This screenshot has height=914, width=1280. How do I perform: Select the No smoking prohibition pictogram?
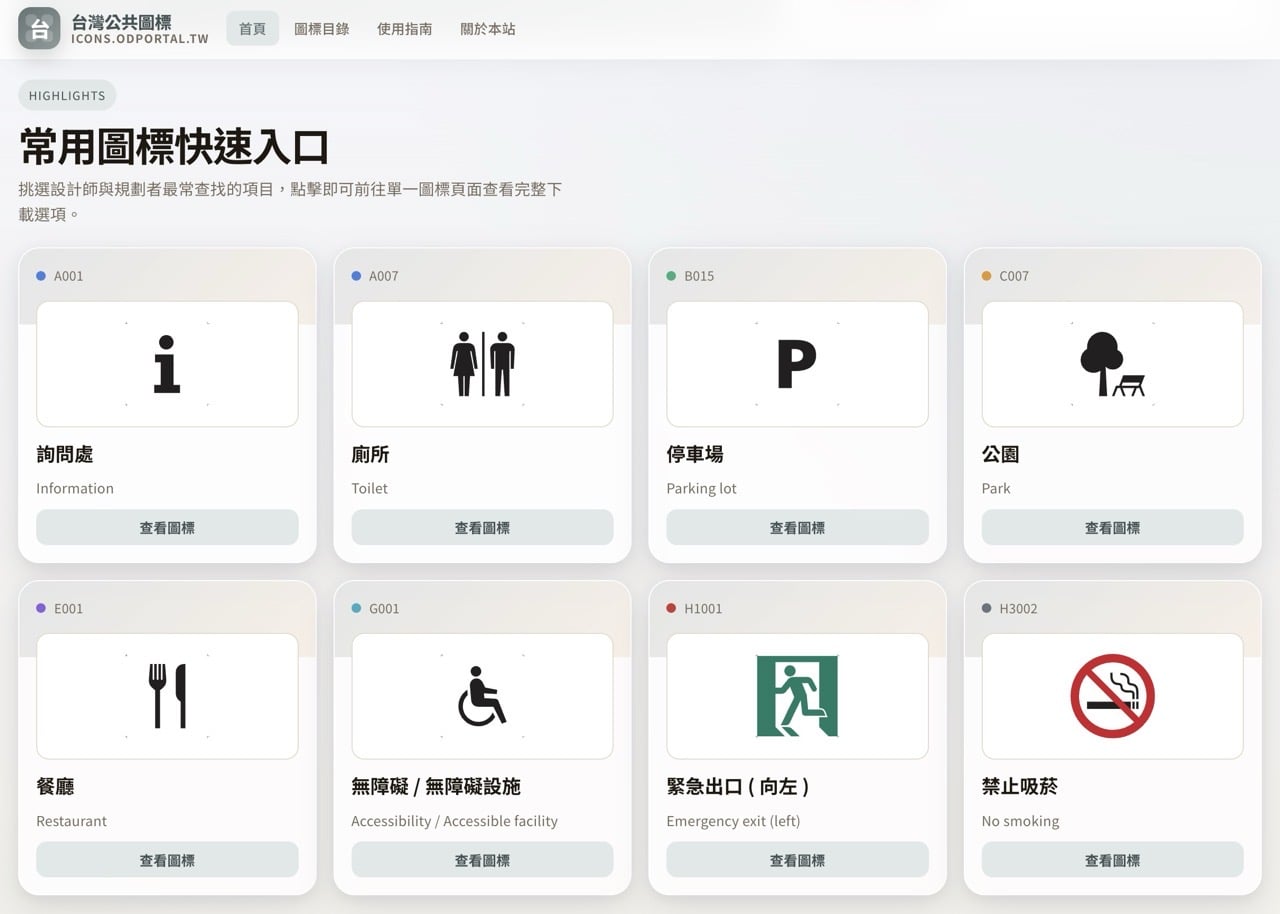coord(1112,695)
